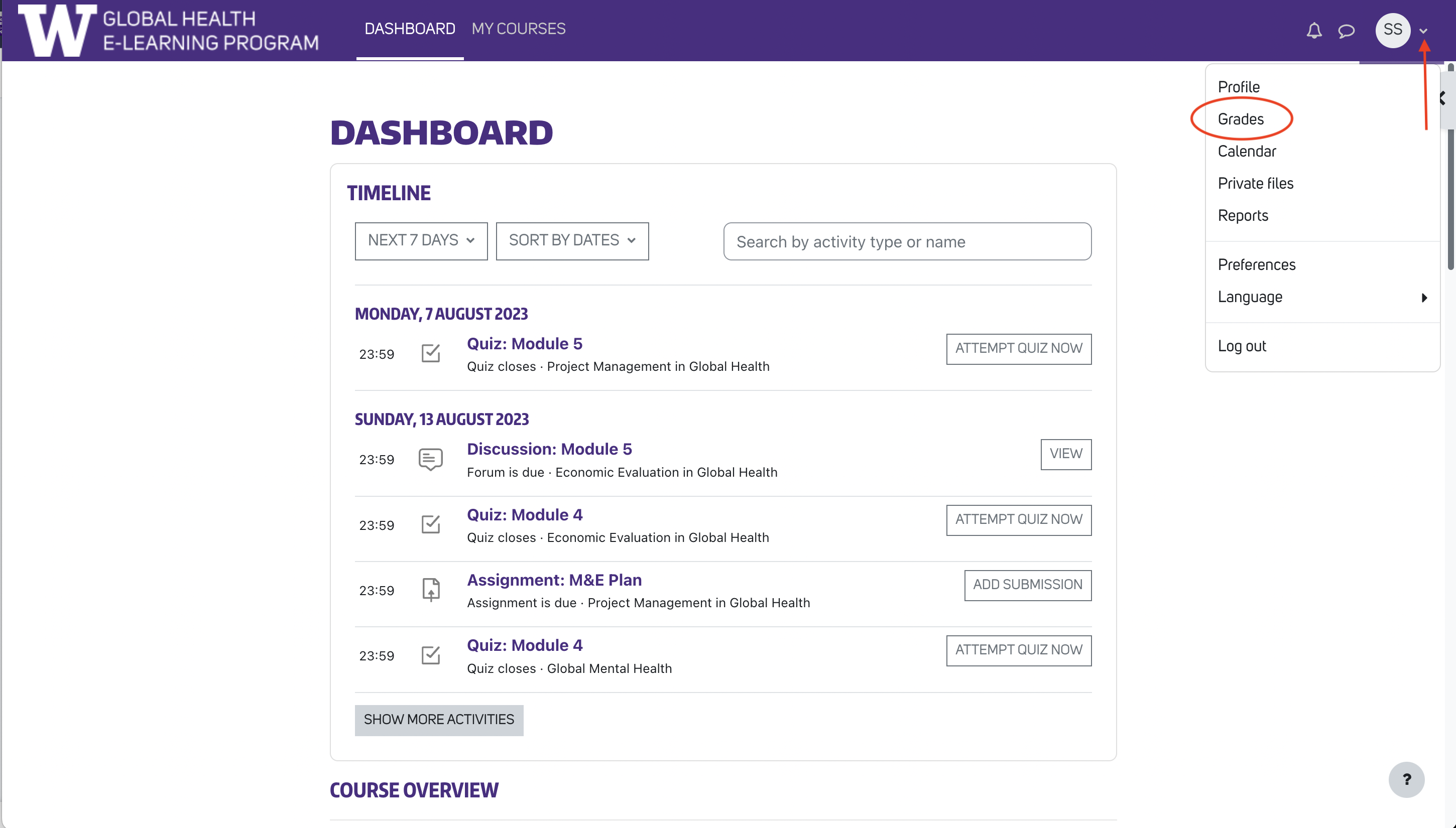The height and width of the screenshot is (828, 1456).
Task: Toggle the user menu chevron arrow
Action: 1423,31
